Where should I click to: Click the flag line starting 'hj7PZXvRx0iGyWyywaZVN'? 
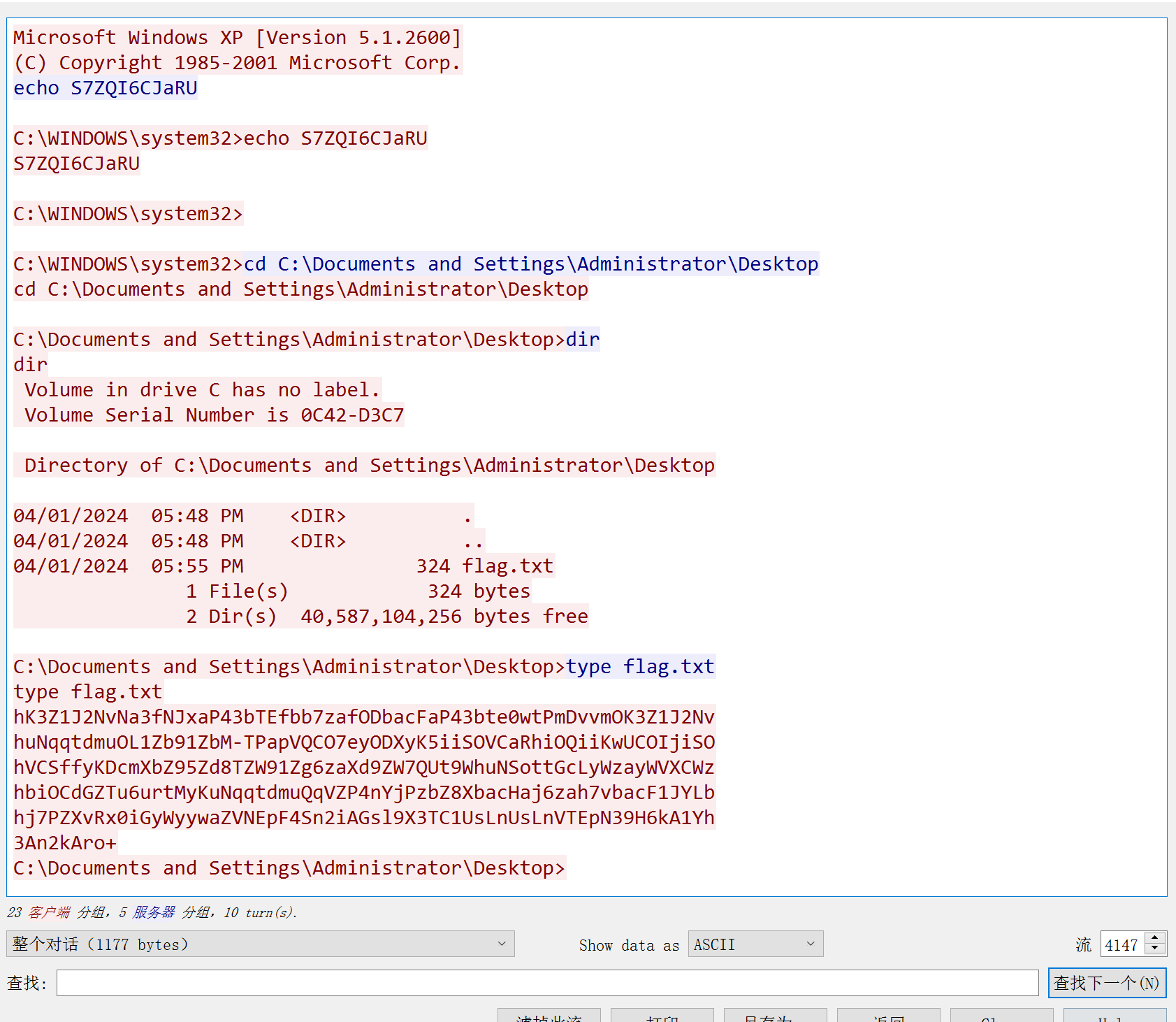point(364,817)
